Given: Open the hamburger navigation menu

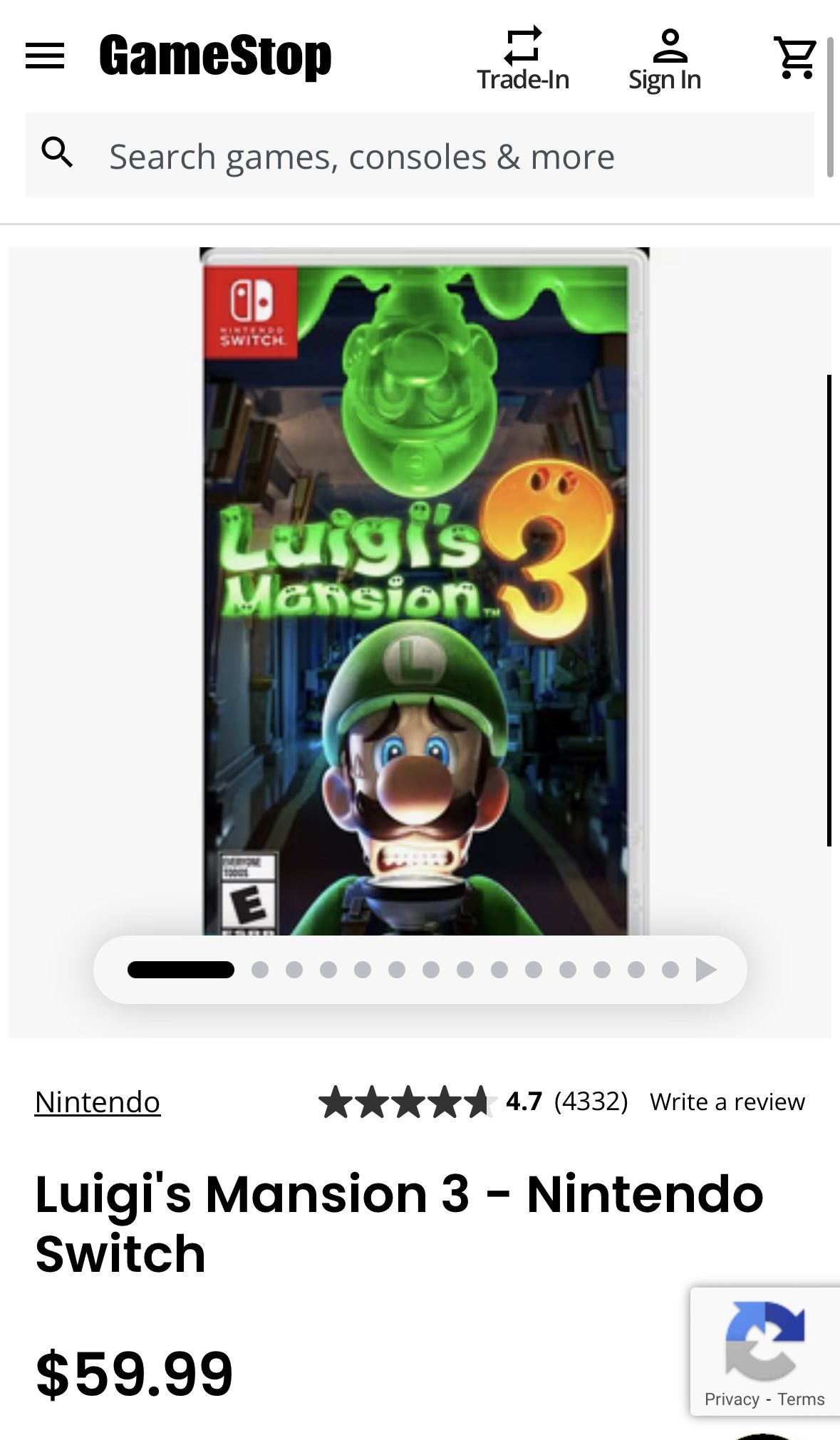Looking at the screenshot, I should (x=45, y=56).
